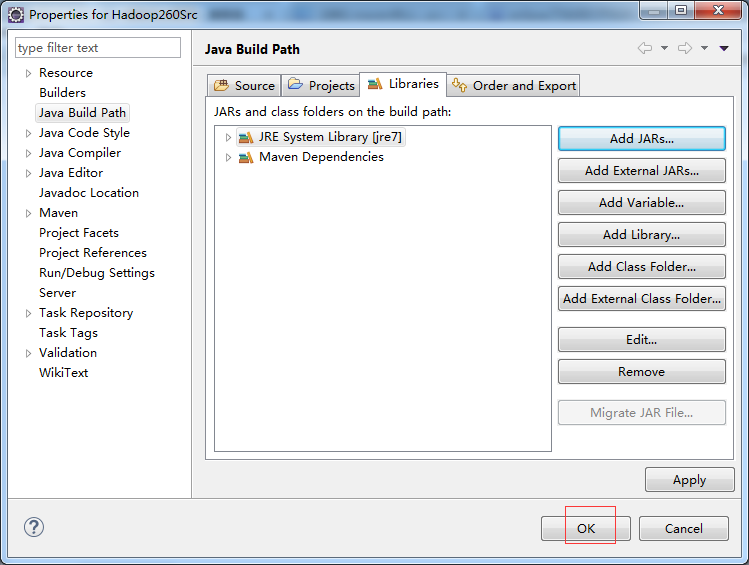Select Java Code Style label
This screenshot has width=749, height=565.
[x=84, y=133]
